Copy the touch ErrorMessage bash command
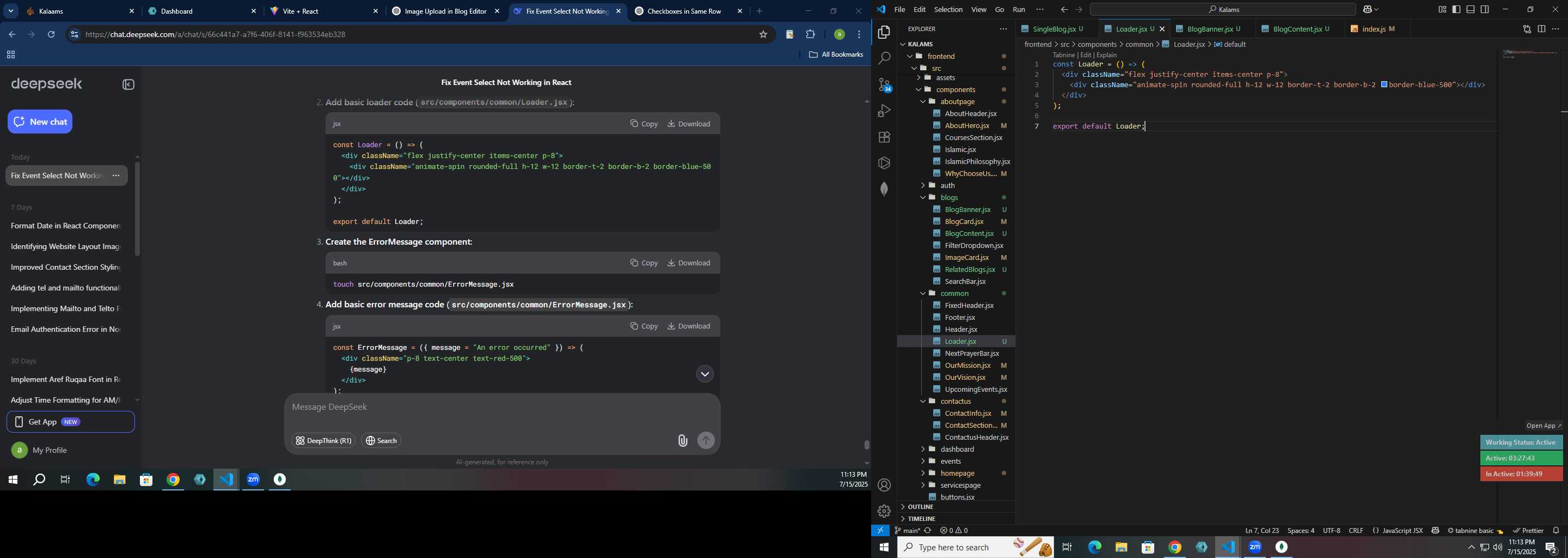 (x=644, y=263)
